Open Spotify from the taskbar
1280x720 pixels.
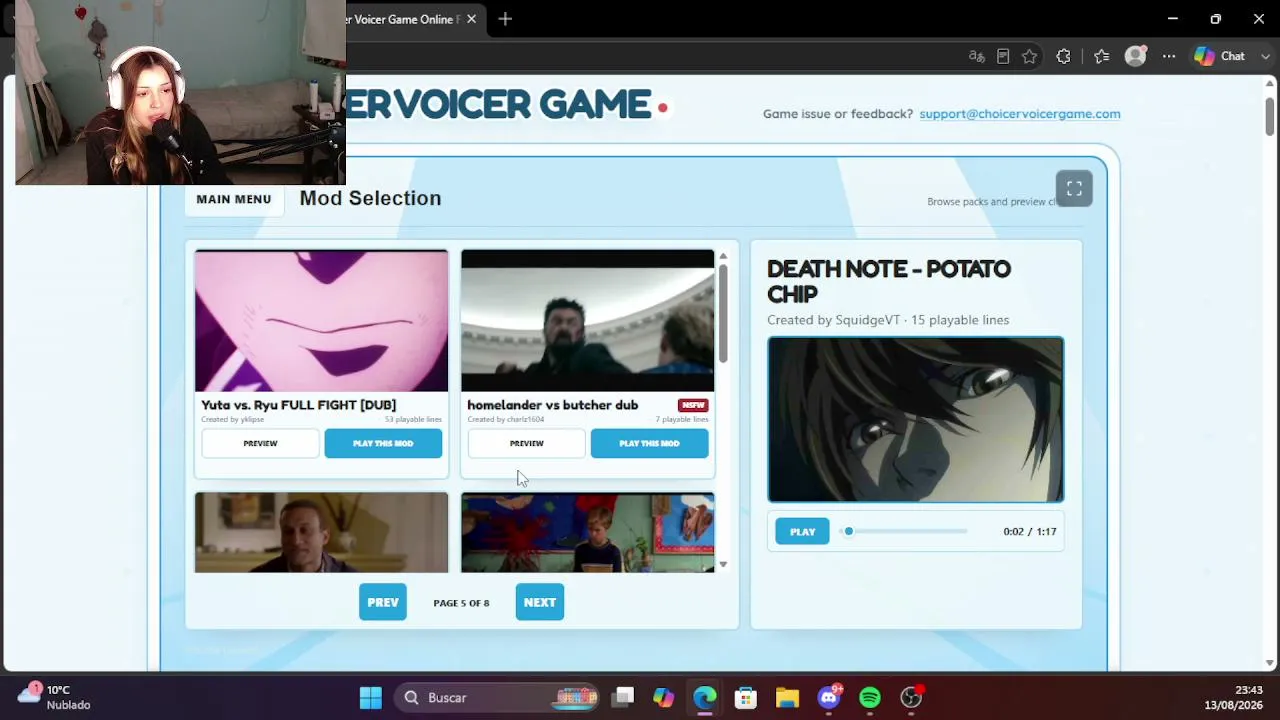pyautogui.click(x=870, y=697)
